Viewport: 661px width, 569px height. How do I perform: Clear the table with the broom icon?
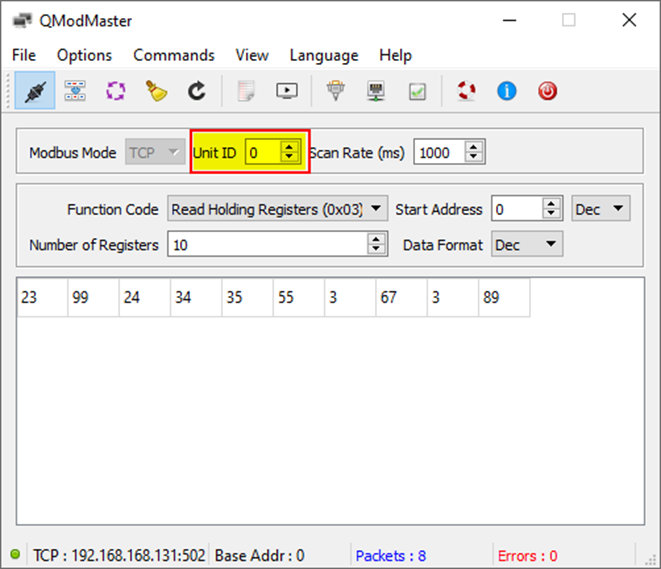pyautogui.click(x=156, y=91)
